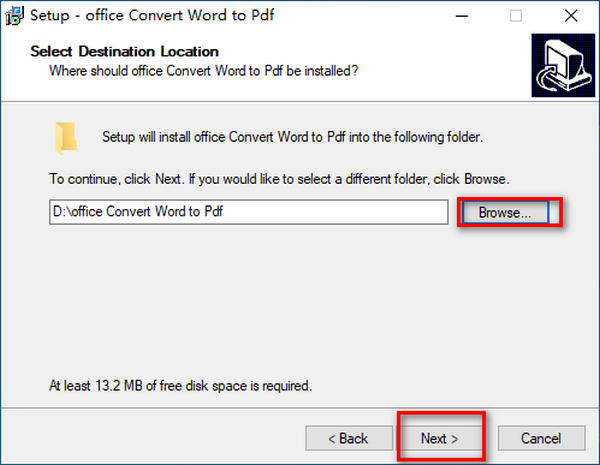Click the free disk space requirement text
Screen dimensions: 600x465
pos(180,384)
